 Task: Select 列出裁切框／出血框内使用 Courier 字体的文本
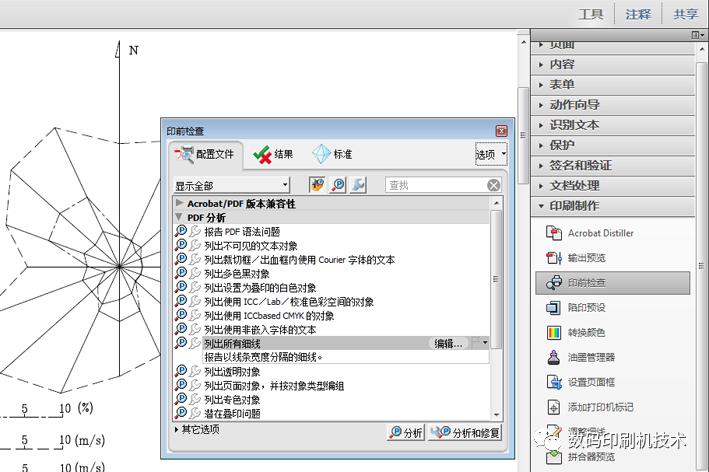[x=299, y=260]
